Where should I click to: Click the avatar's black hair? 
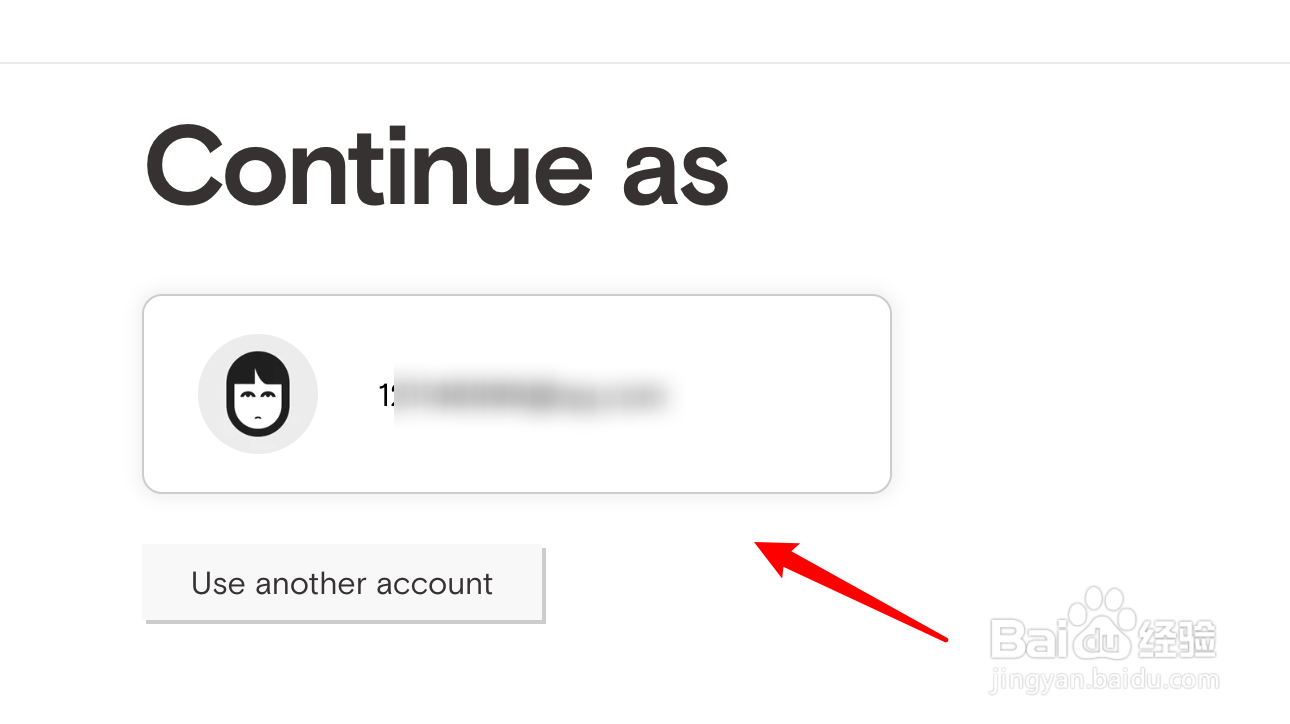pos(258,368)
